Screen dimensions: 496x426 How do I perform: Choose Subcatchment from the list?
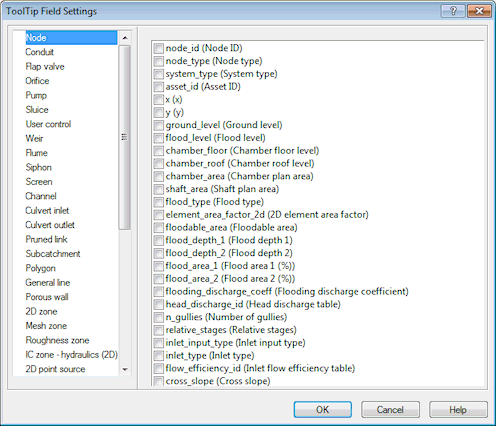tap(53, 254)
